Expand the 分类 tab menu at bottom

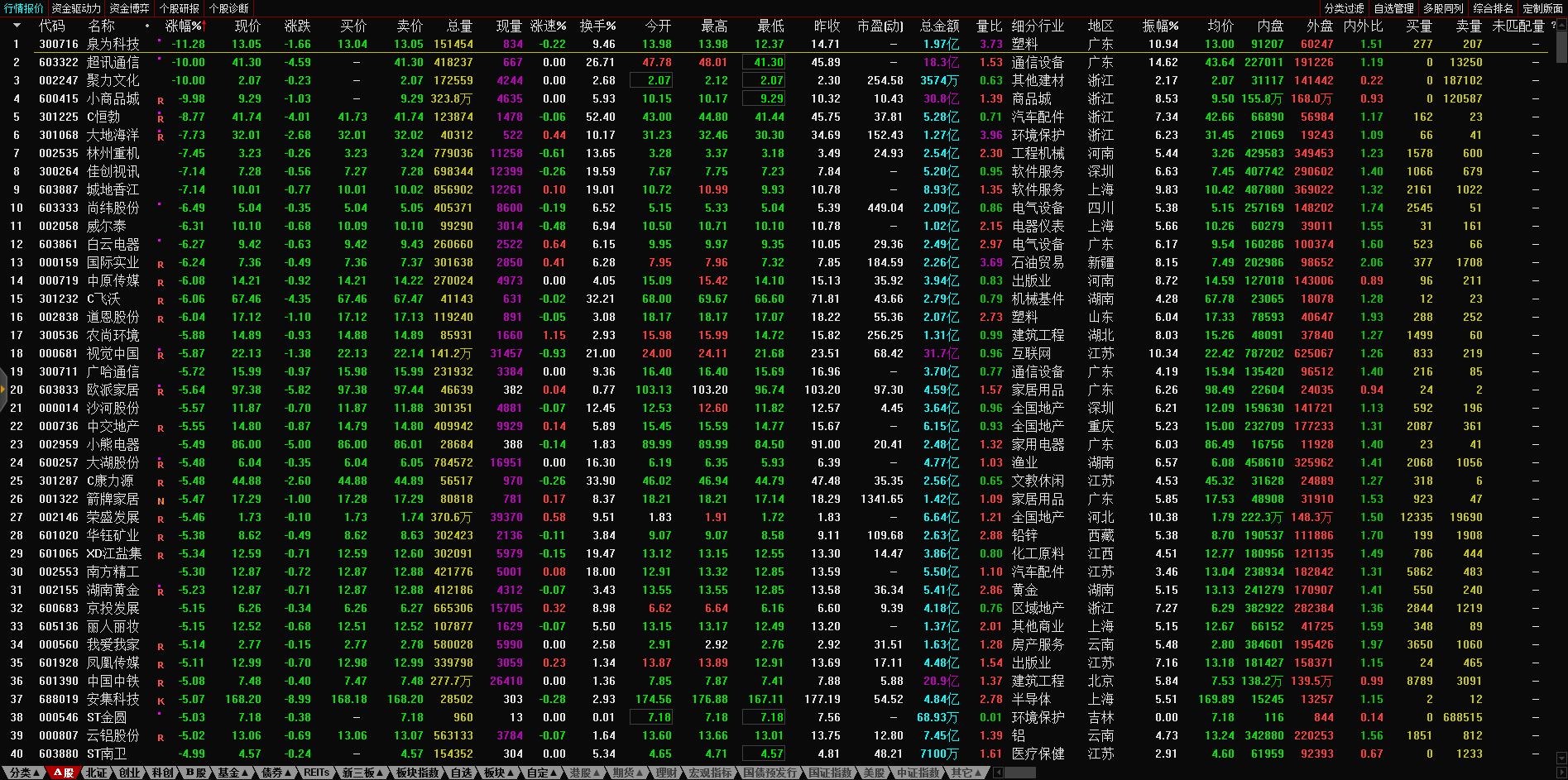(x=23, y=773)
